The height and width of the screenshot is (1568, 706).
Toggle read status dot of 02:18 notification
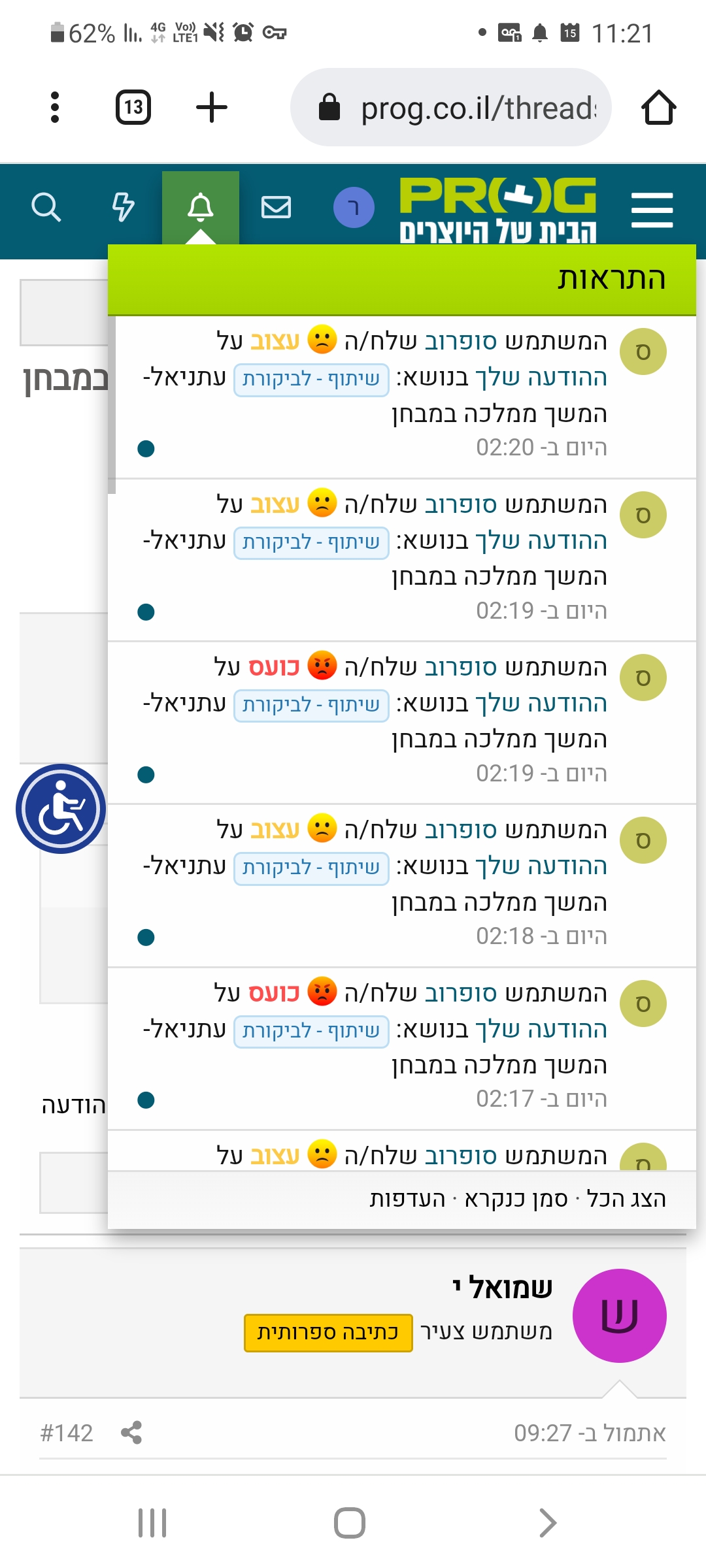146,938
